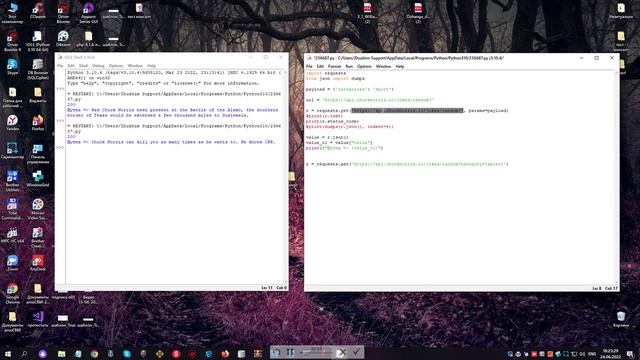
Task: Open the Google Chrome desktop shortcut
Action: tap(12, 293)
